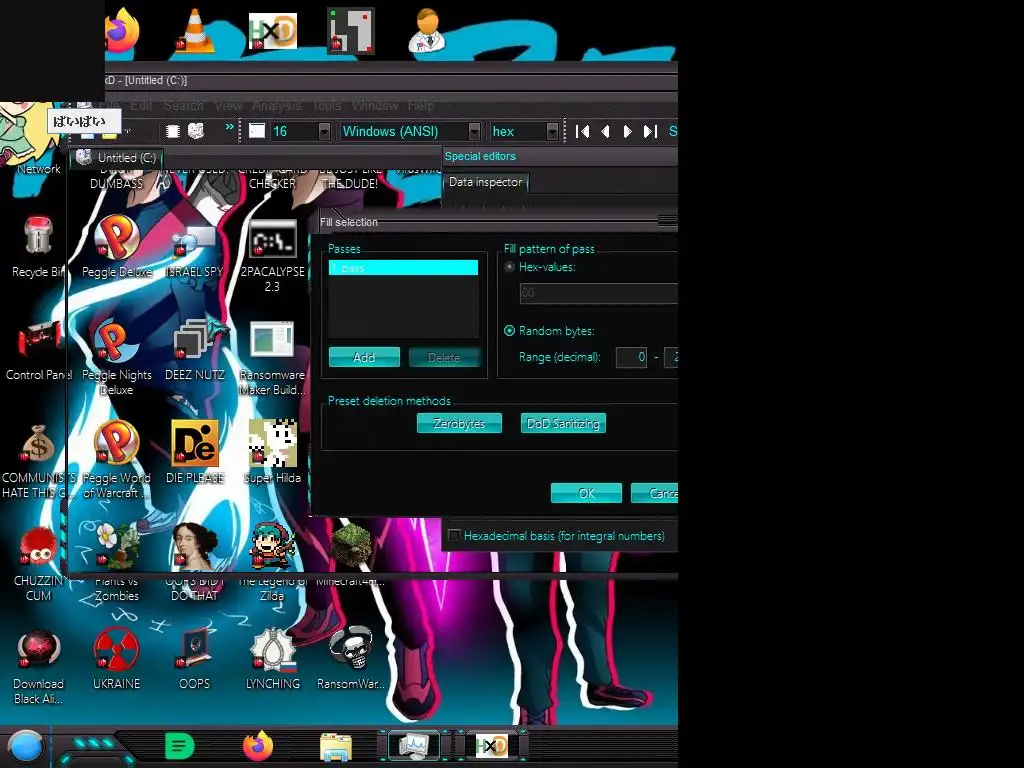Click the Add pass button
Viewport: 1024px width, 768px height.
coord(364,357)
